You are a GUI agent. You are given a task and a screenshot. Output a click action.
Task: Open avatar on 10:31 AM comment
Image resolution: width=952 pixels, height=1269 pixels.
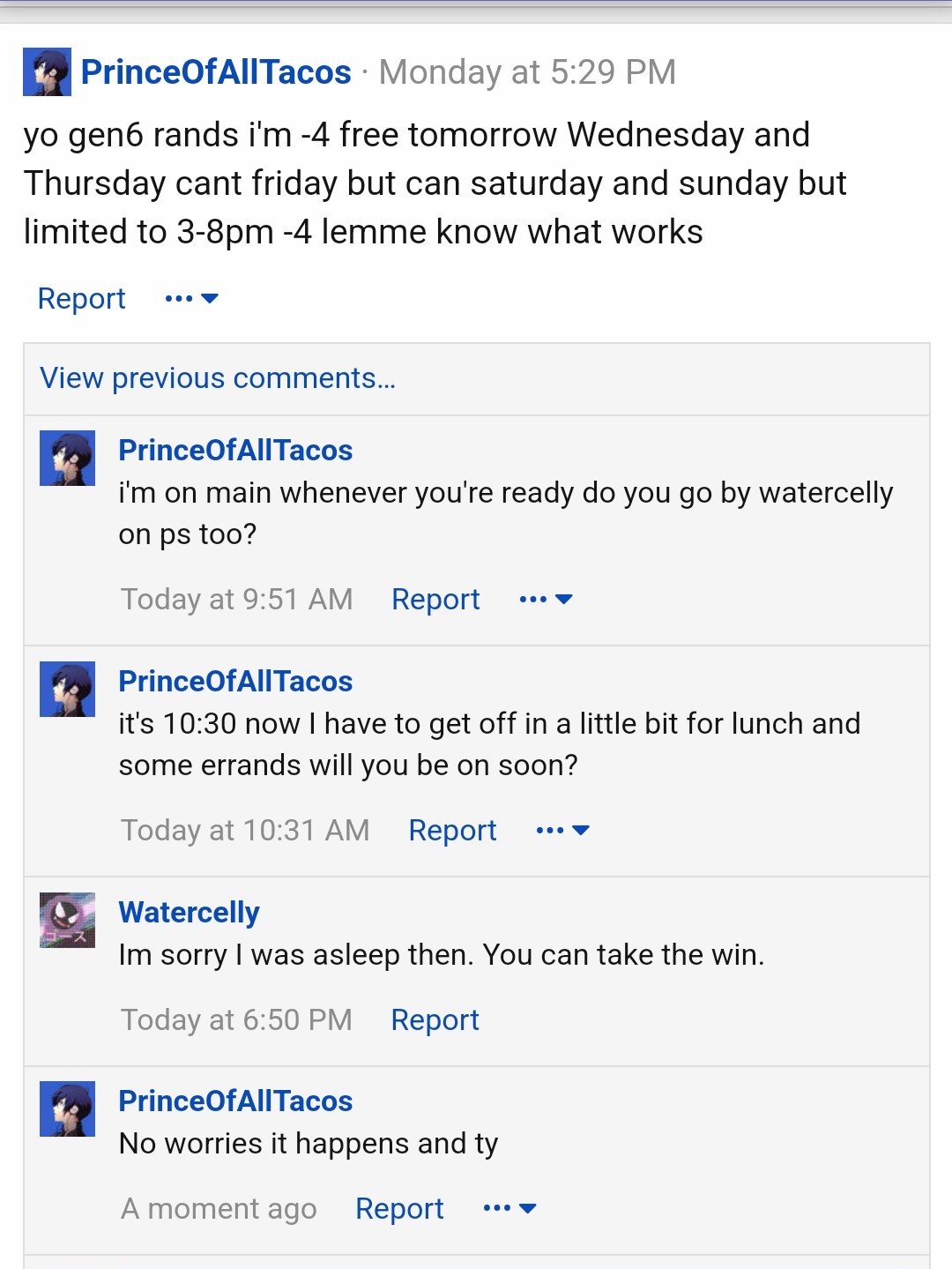click(x=67, y=689)
